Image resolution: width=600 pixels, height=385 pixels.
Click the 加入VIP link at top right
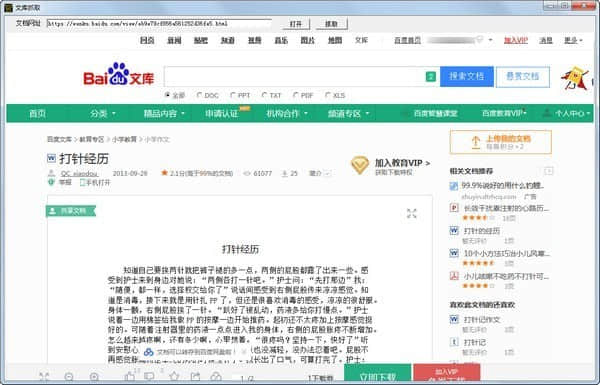(515, 40)
